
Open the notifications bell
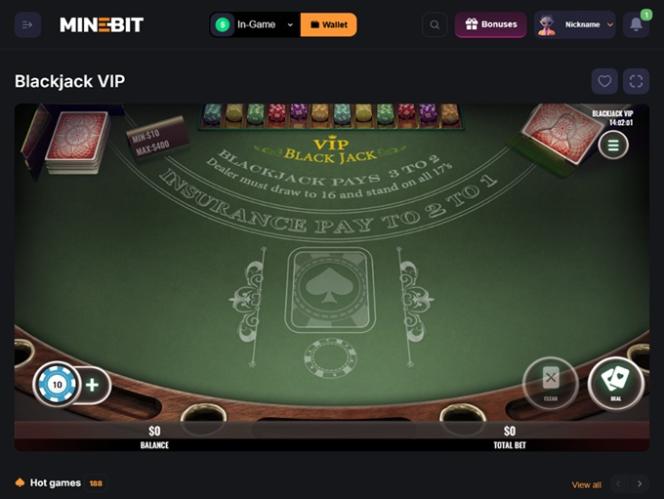636,25
